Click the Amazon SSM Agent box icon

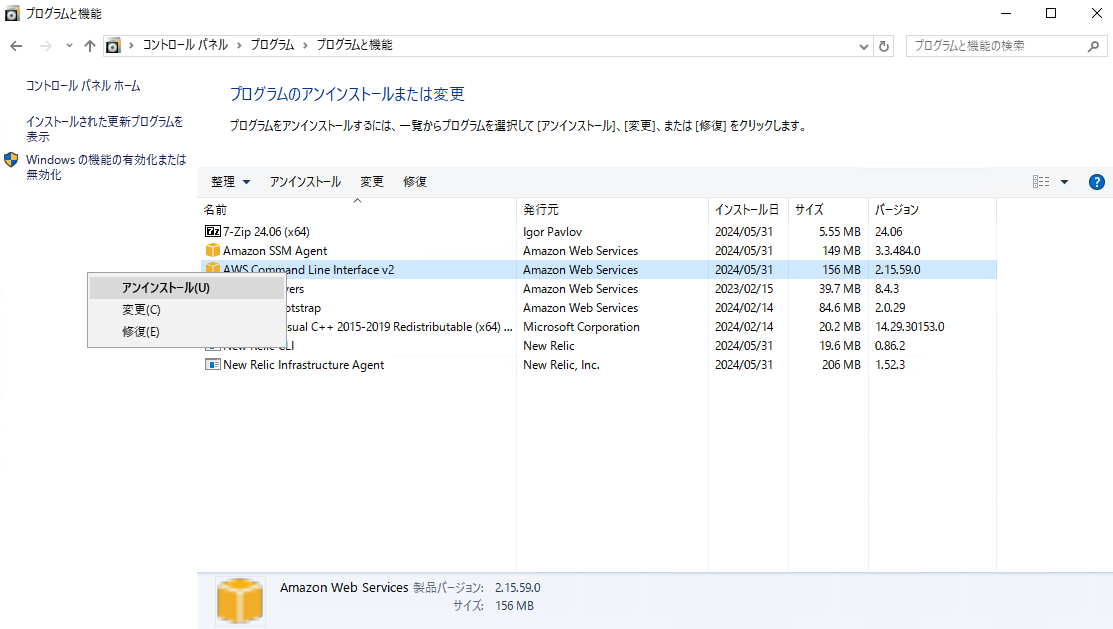coord(212,250)
